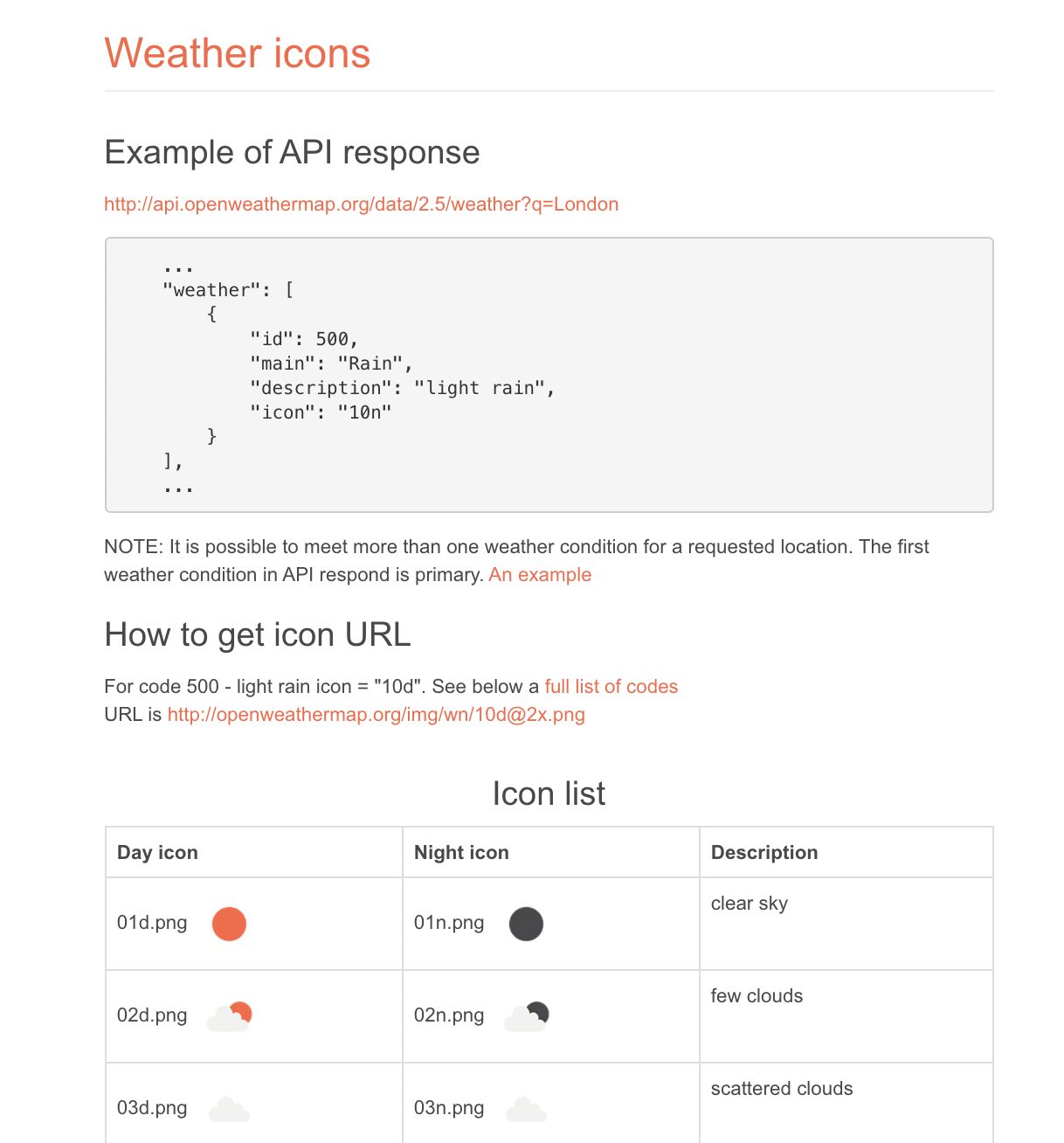Follow the 'full list of codes' link
1064x1143 pixels.
pos(611,687)
